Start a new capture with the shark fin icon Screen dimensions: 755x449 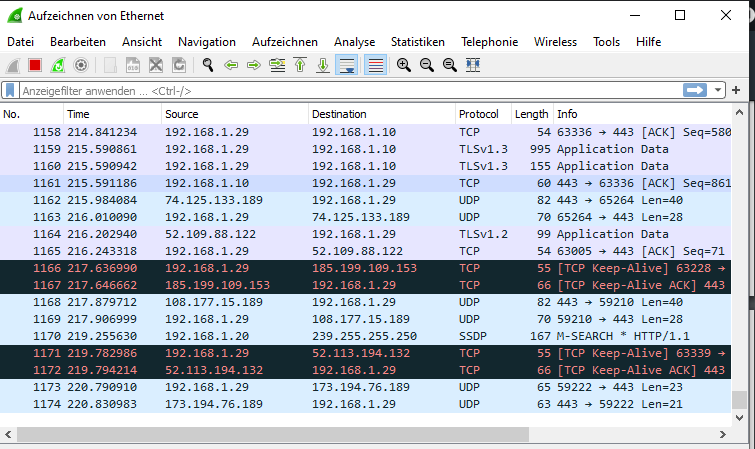click(13, 65)
